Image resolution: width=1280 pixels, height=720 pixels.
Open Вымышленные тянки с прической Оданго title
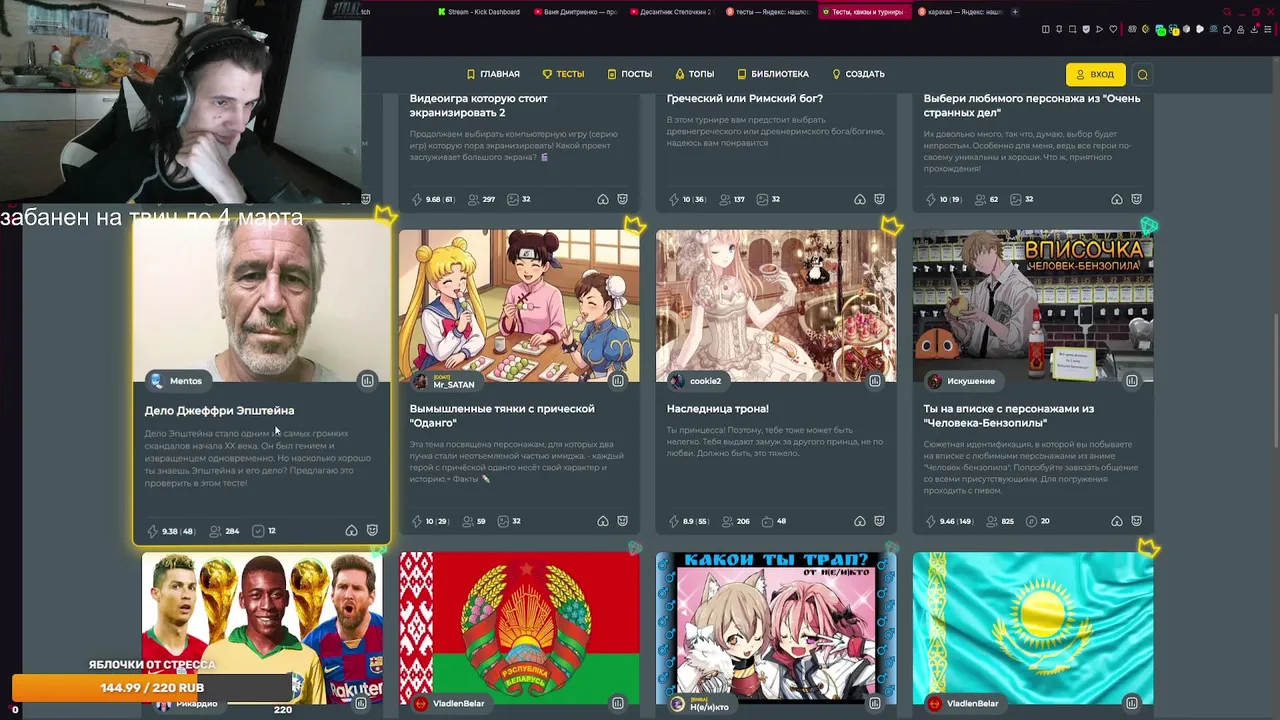pyautogui.click(x=502, y=416)
